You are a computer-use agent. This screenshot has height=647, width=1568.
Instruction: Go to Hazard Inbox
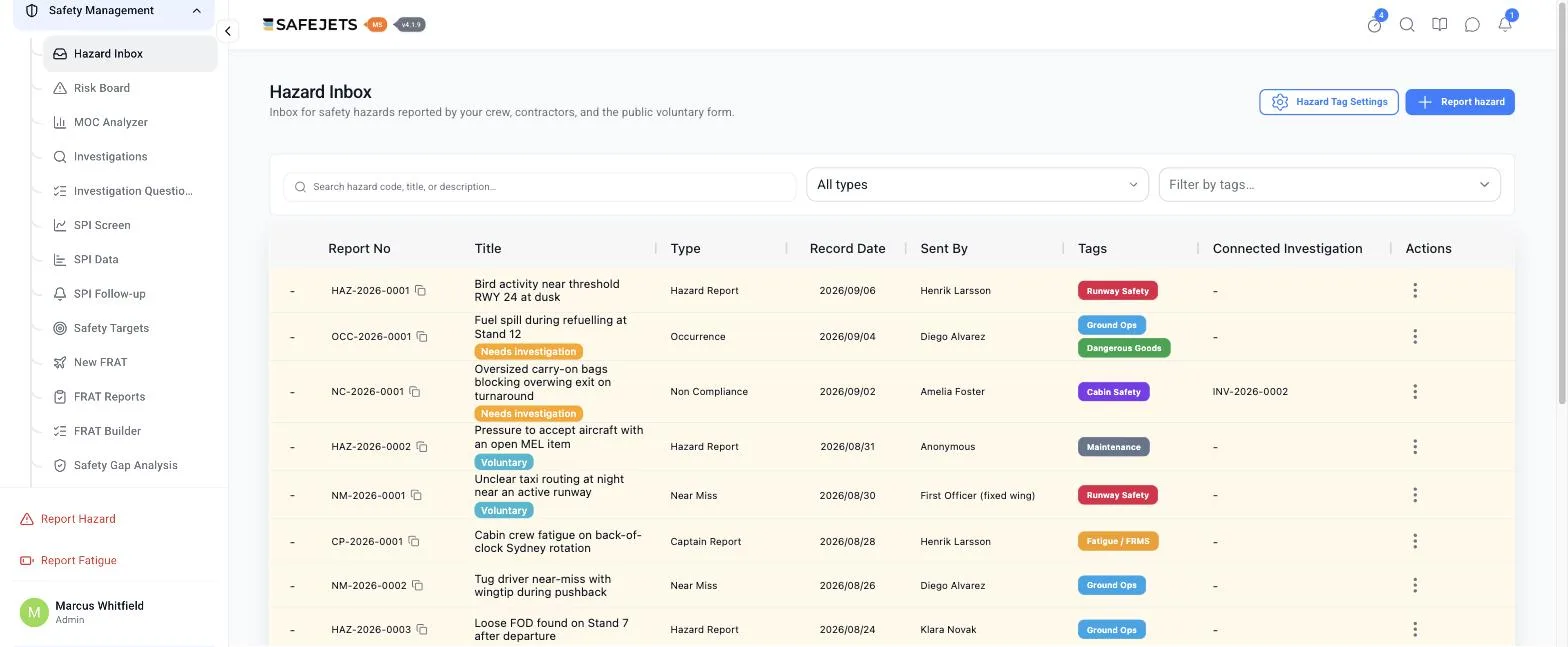point(130,54)
